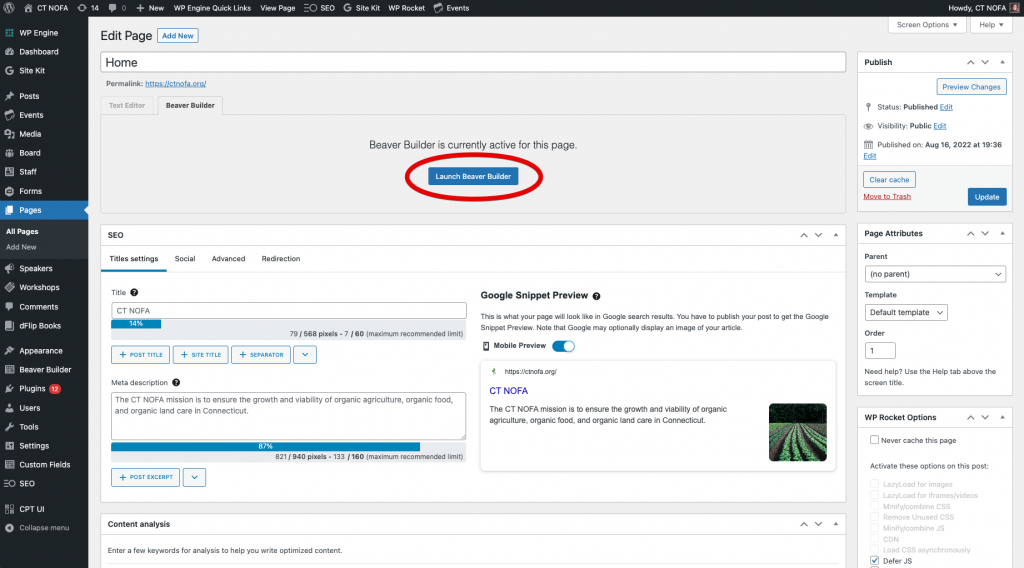Open WP Rocket admin bar menu
This screenshot has width=1024, height=568.
point(406,8)
